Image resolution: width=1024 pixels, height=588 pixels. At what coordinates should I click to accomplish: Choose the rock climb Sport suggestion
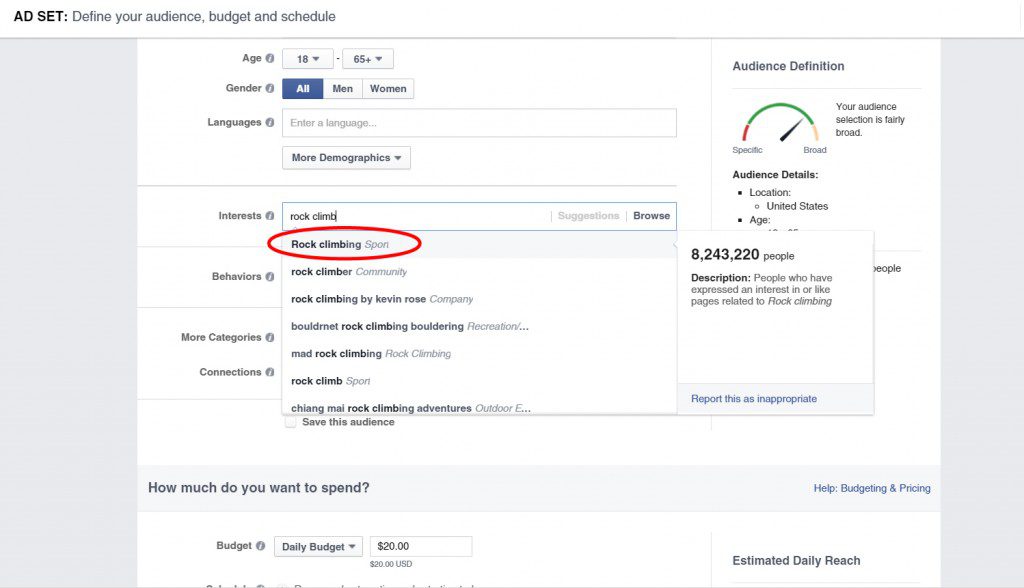(x=479, y=381)
